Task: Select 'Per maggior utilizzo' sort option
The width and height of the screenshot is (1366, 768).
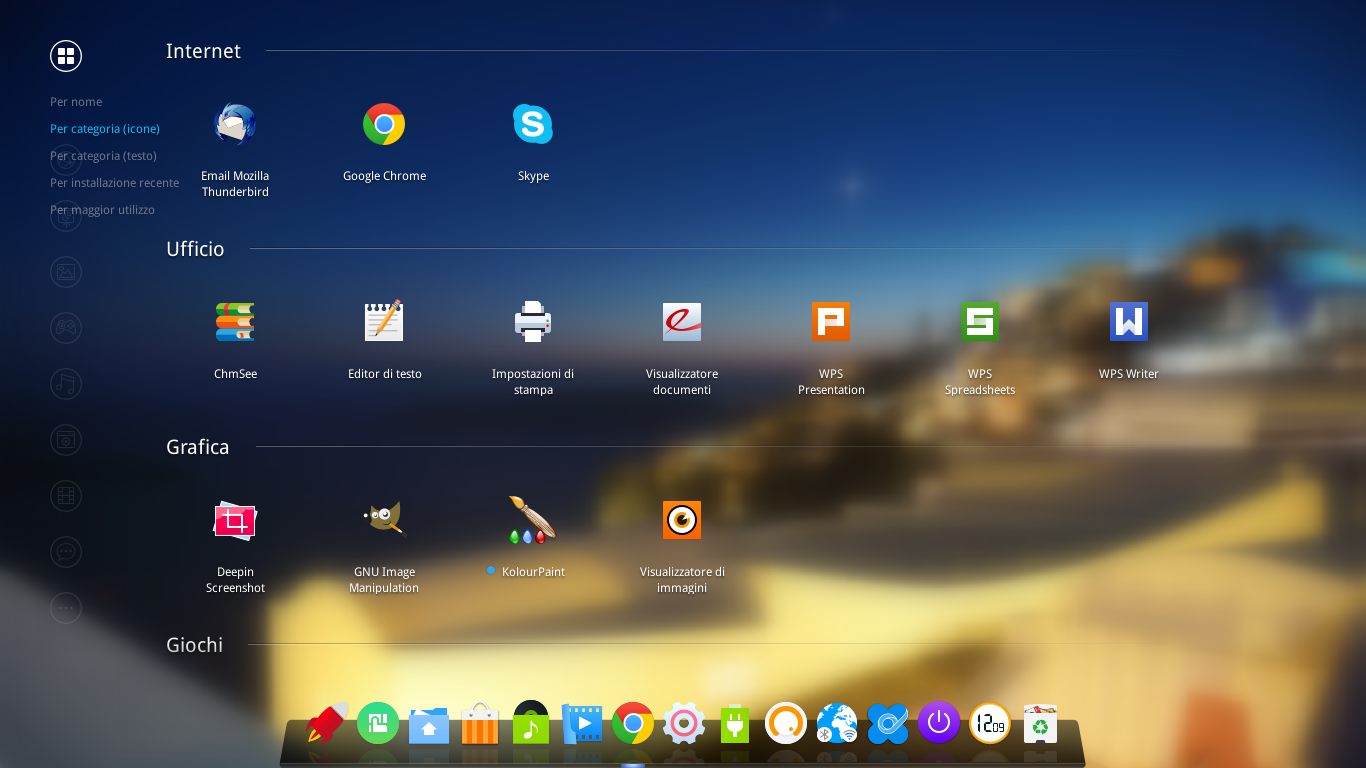Action: (x=102, y=210)
